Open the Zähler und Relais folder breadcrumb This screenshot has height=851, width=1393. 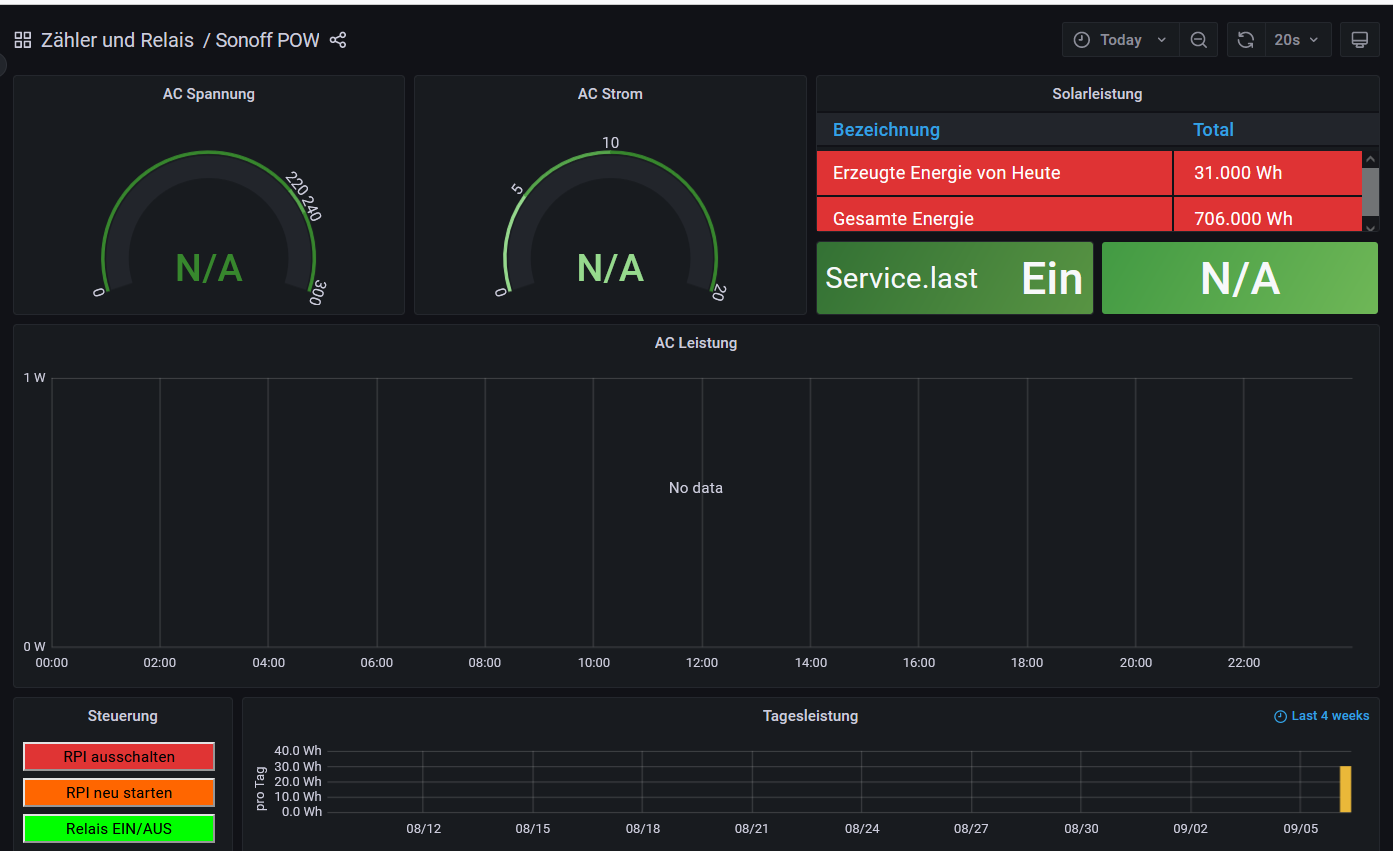tap(117, 40)
